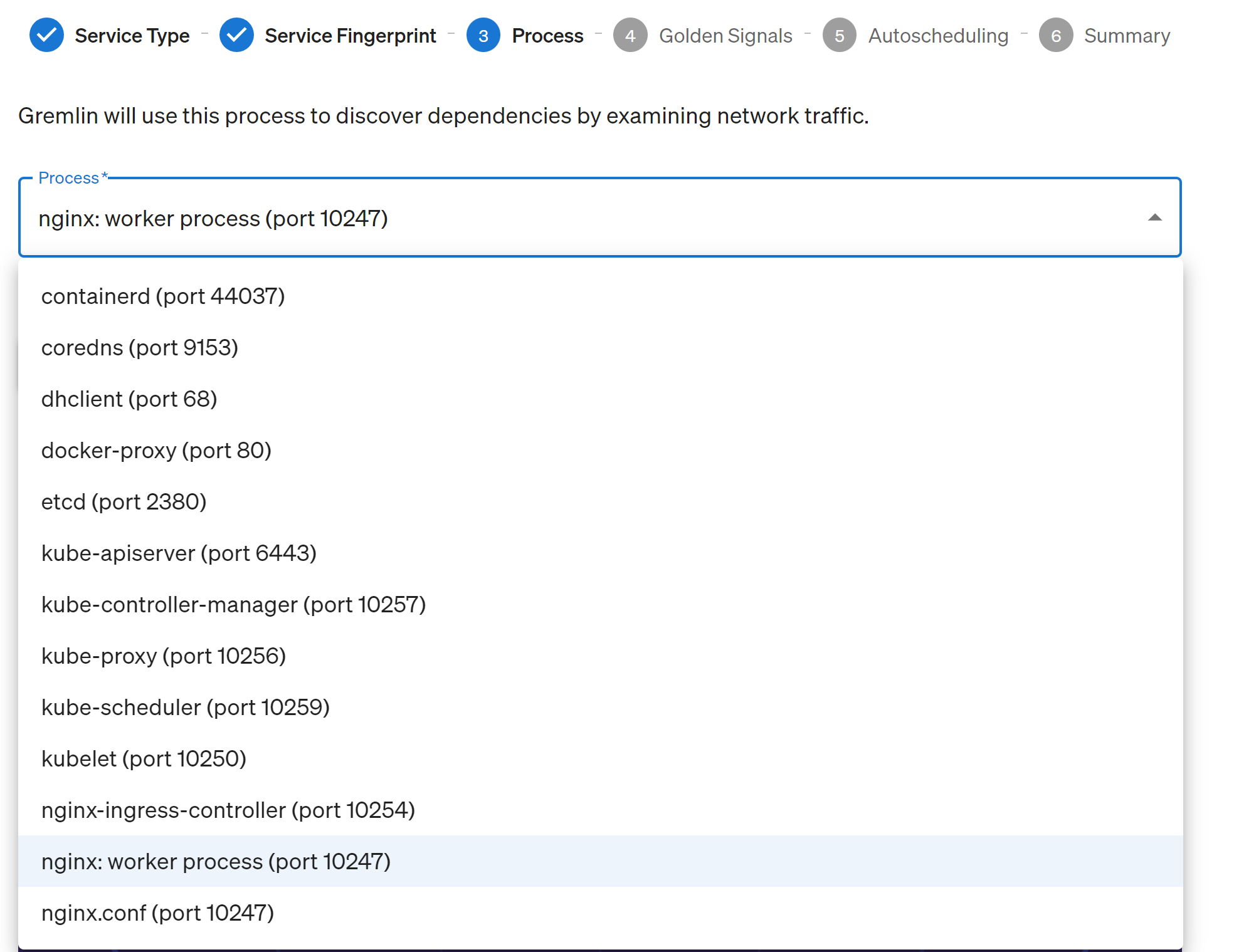This screenshot has width=1234, height=952.
Task: Choose kube-proxy (port 10256) option
Action: (600, 656)
